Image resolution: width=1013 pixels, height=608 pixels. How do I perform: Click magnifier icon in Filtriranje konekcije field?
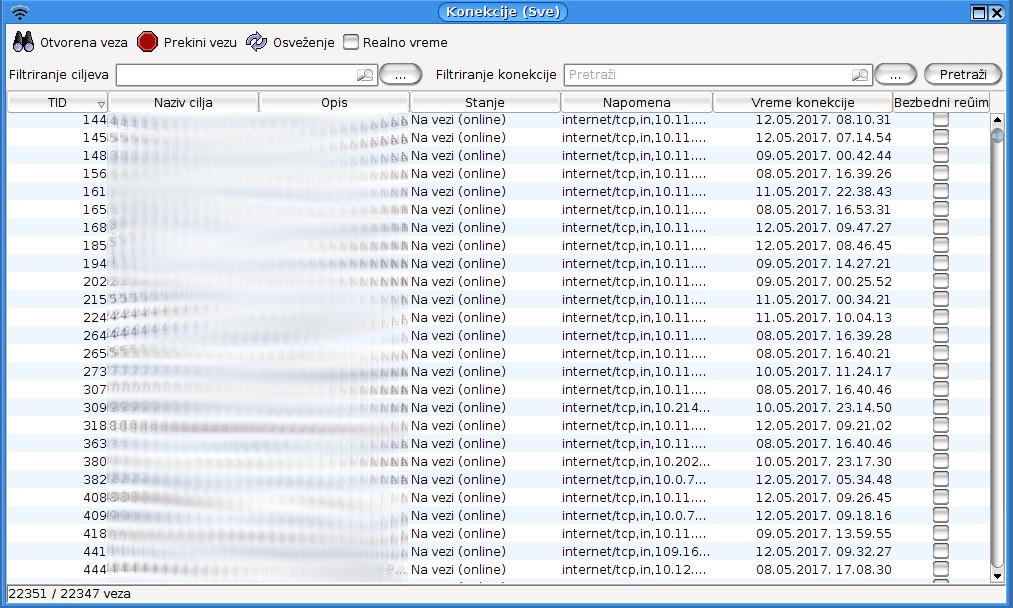pyautogui.click(x=860, y=75)
